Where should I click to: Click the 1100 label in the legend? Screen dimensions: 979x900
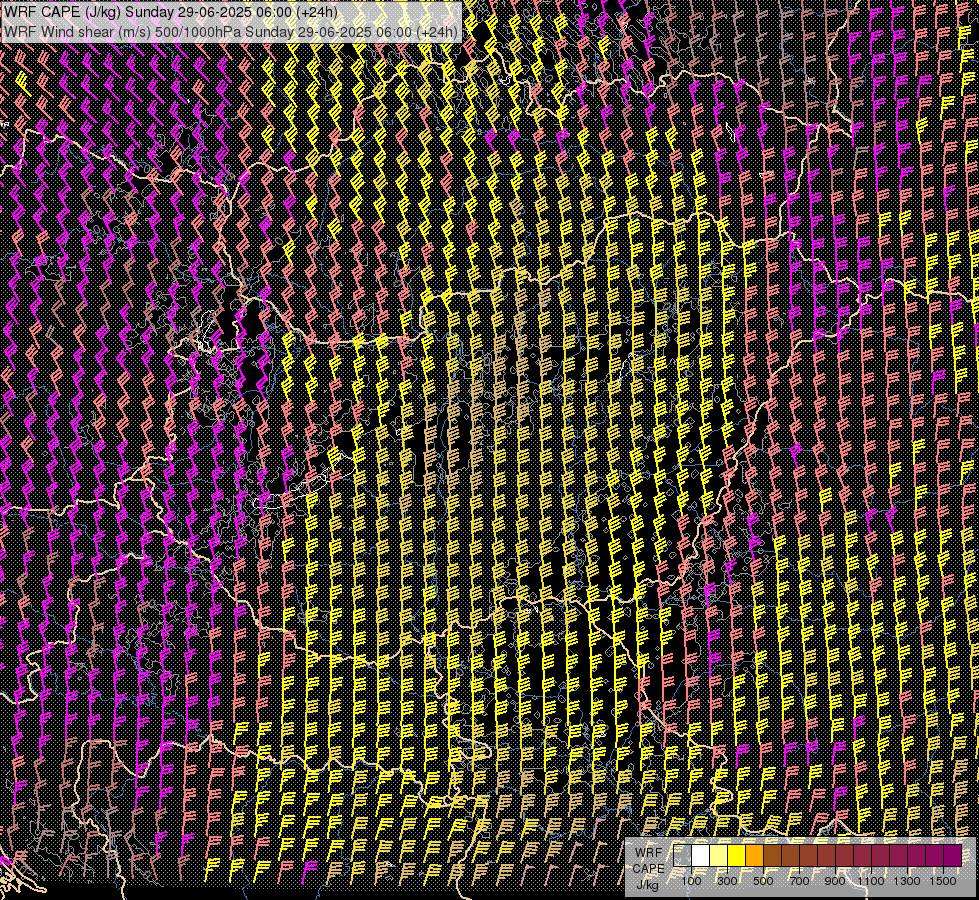click(x=870, y=881)
